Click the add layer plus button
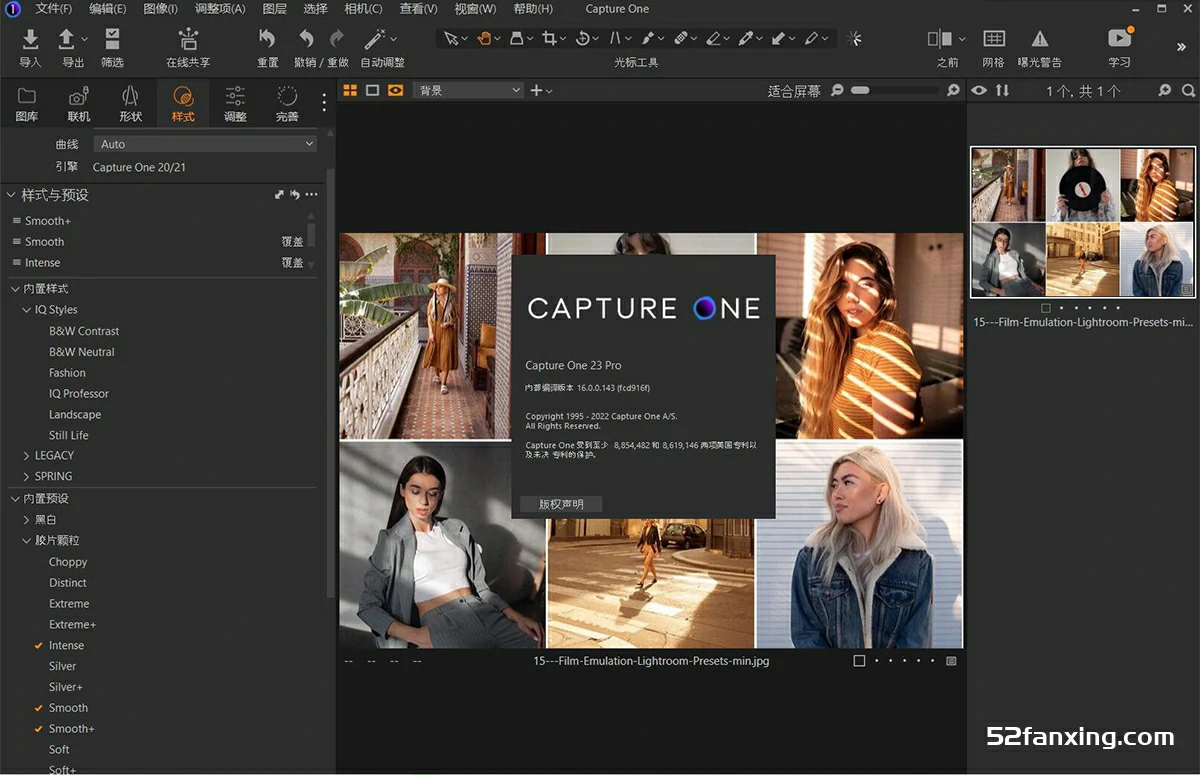 pyautogui.click(x=536, y=90)
